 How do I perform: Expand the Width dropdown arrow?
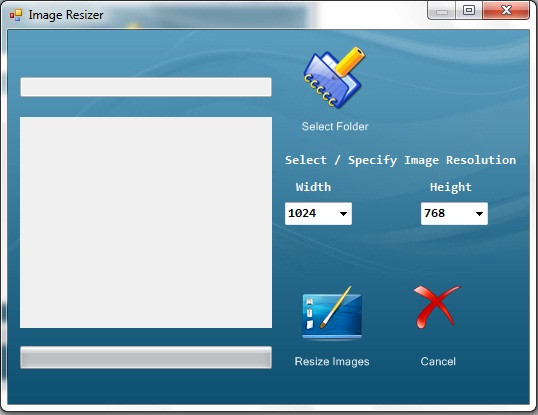[x=343, y=214]
